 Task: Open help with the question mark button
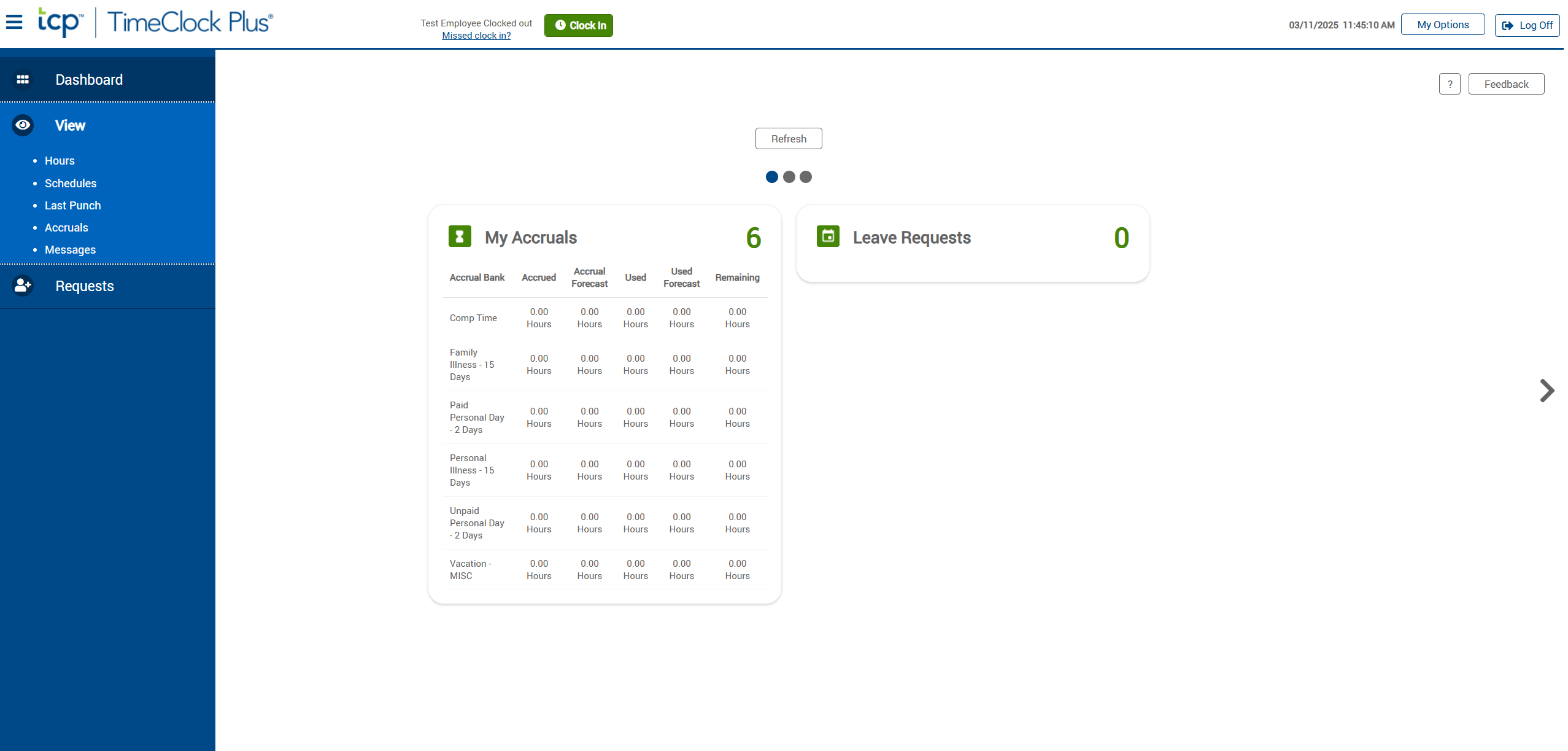[x=1449, y=84]
